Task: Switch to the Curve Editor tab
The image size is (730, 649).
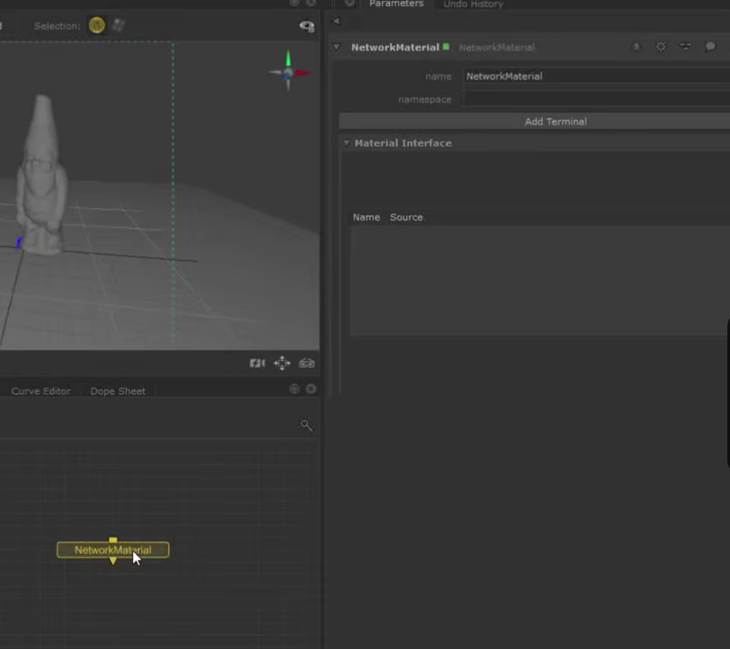Action: tap(40, 391)
